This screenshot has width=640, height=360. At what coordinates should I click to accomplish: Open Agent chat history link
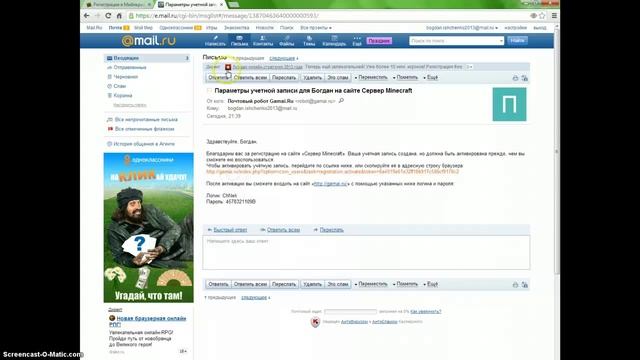tap(144, 144)
